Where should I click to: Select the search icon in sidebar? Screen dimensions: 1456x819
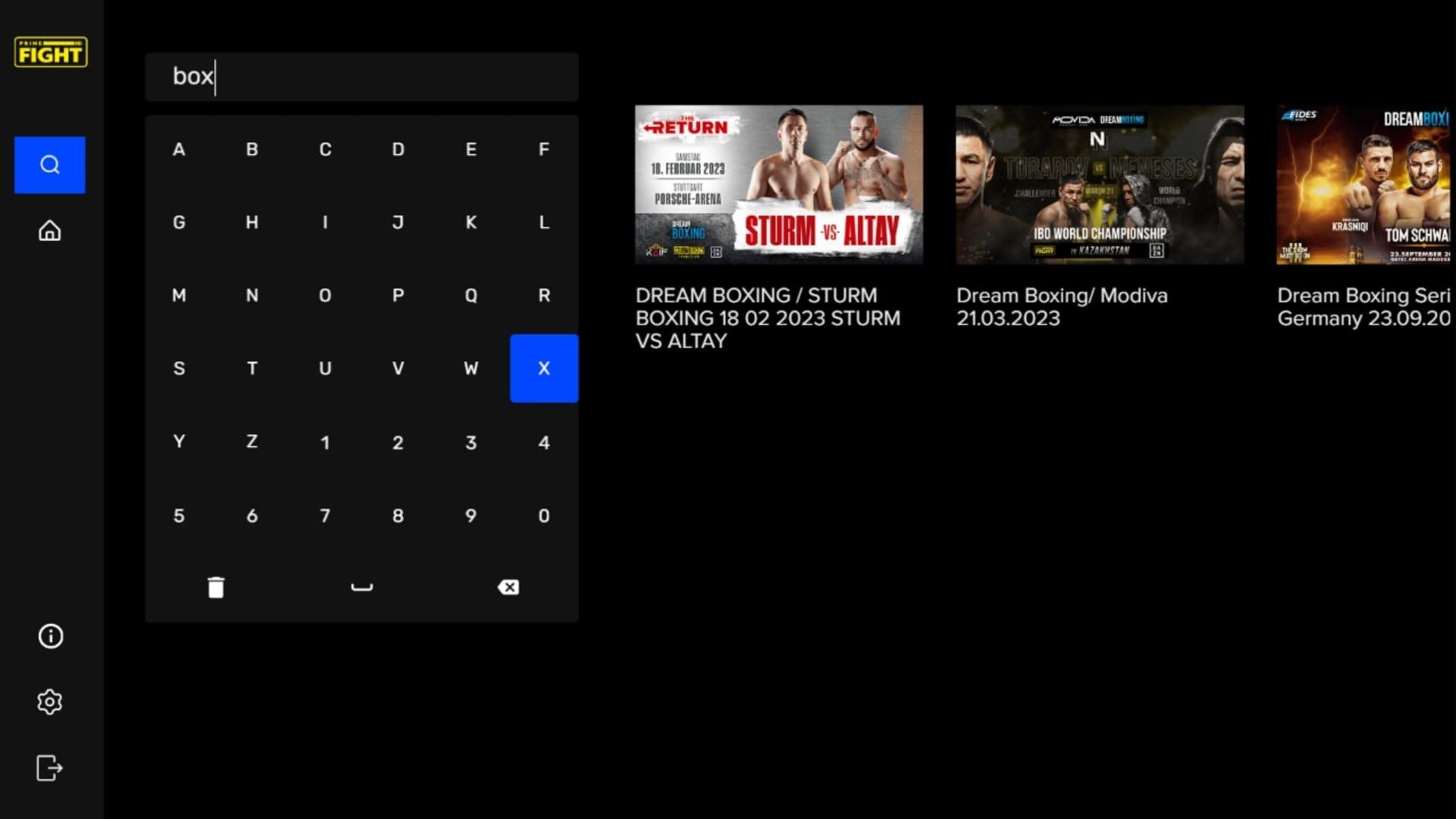[x=50, y=165]
